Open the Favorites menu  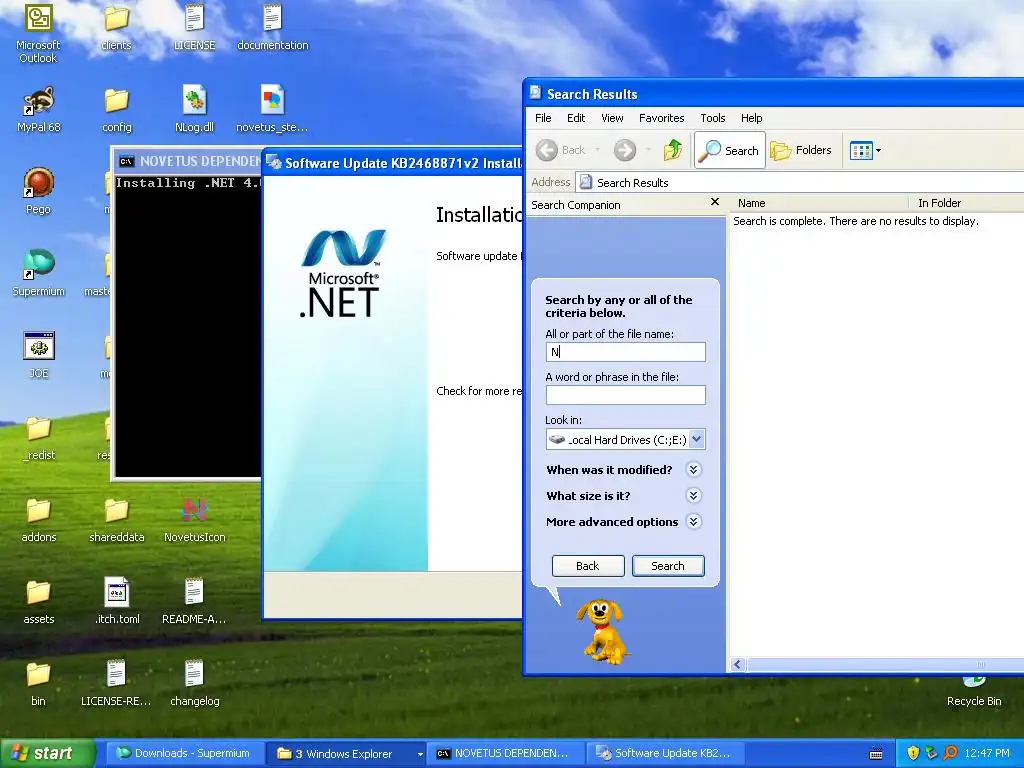pos(662,118)
